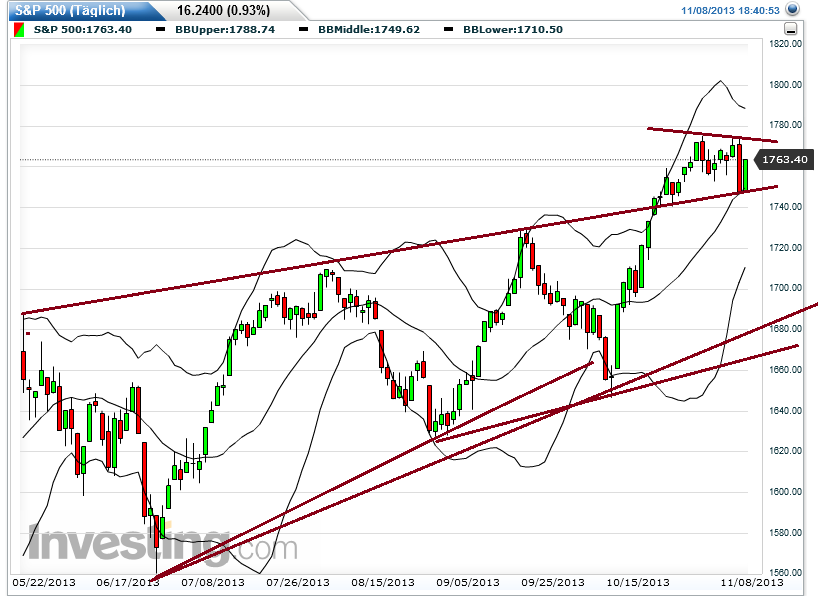Click the green/red candlestick legend icon

tap(18, 30)
